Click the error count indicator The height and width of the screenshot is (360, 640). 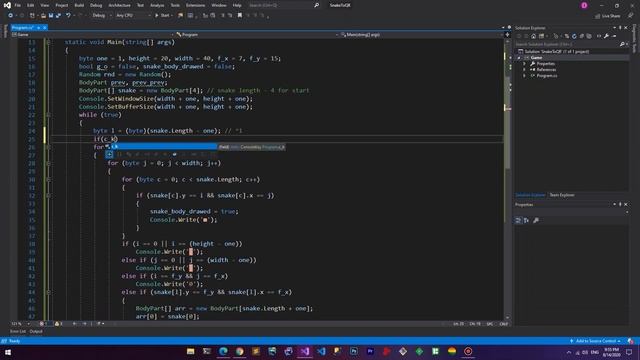tap(43, 324)
